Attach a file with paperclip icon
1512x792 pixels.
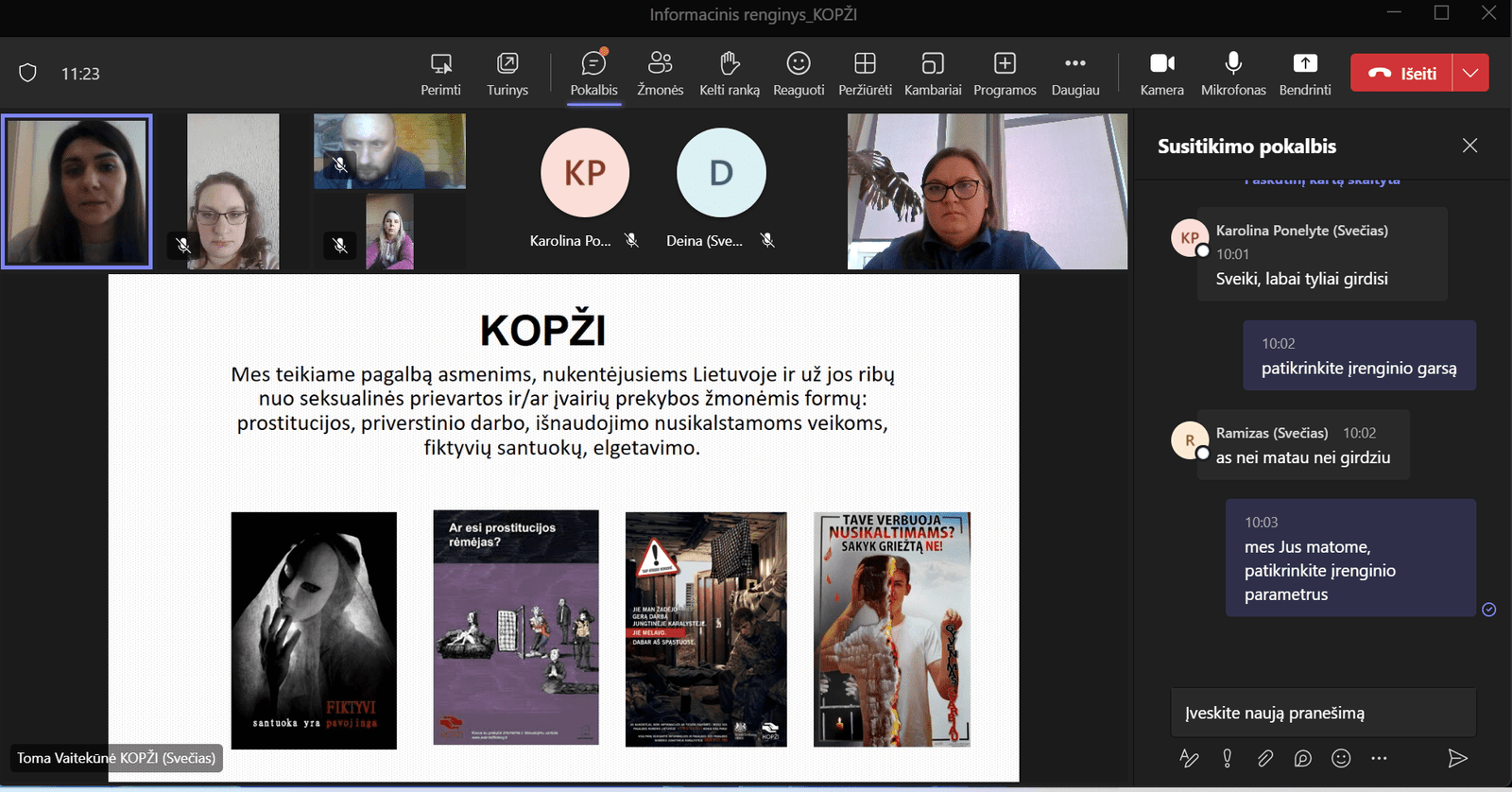point(1264,758)
